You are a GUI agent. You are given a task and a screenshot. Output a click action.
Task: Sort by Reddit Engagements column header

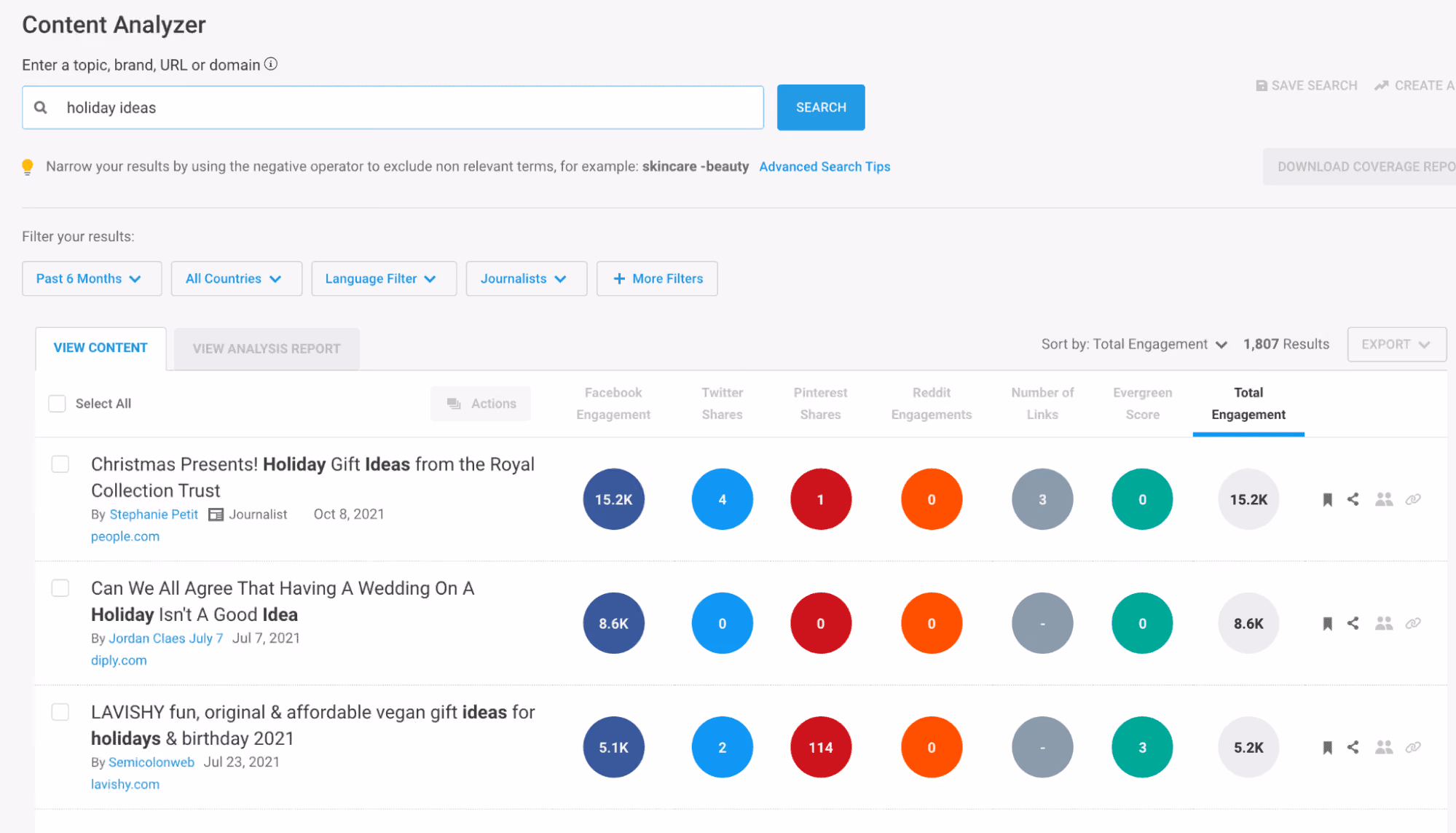point(932,404)
